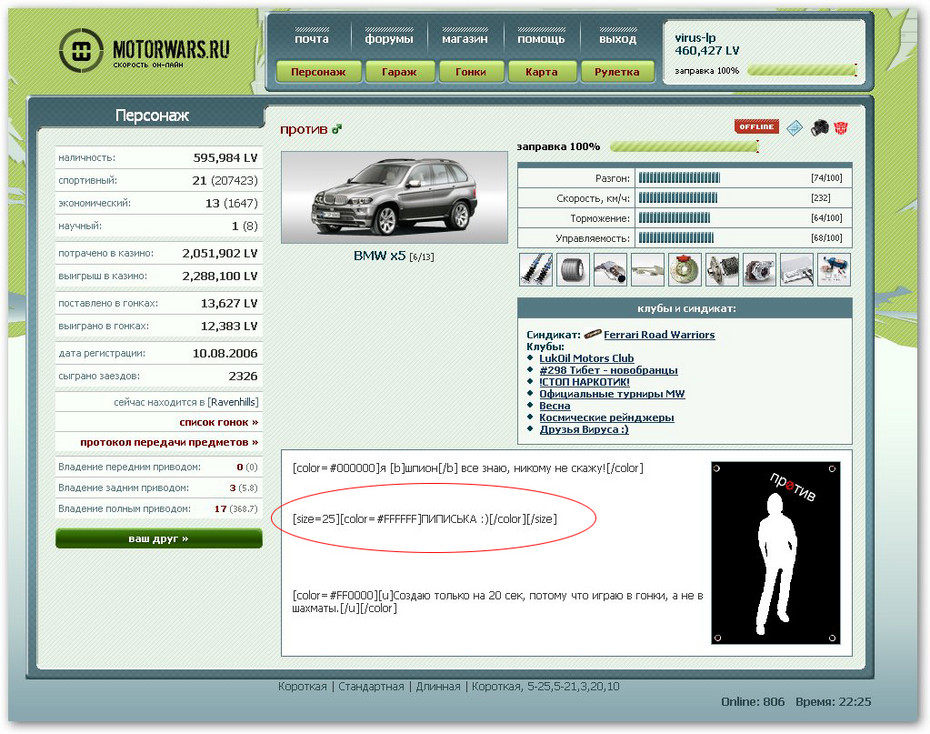Click the syndicate badge icon beside Ferrari Road Warriors
Viewport: 930px width, 734px height.
593,334
